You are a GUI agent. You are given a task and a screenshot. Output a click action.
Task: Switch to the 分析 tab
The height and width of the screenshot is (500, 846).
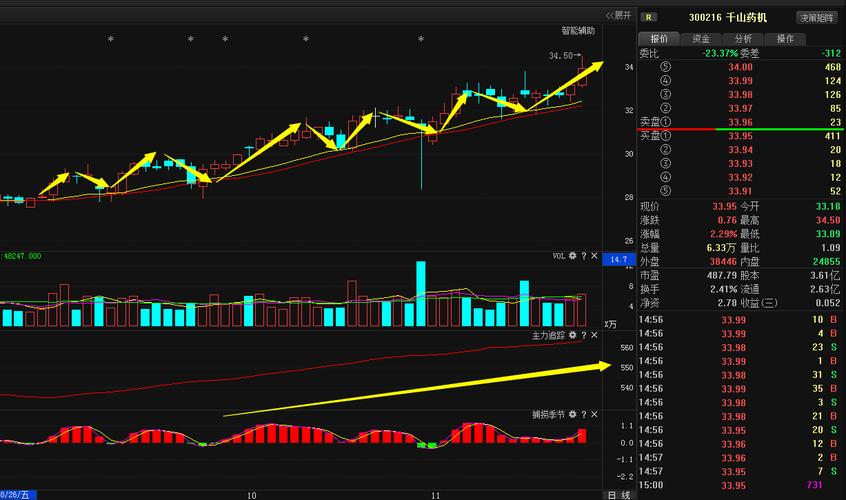tap(743, 39)
